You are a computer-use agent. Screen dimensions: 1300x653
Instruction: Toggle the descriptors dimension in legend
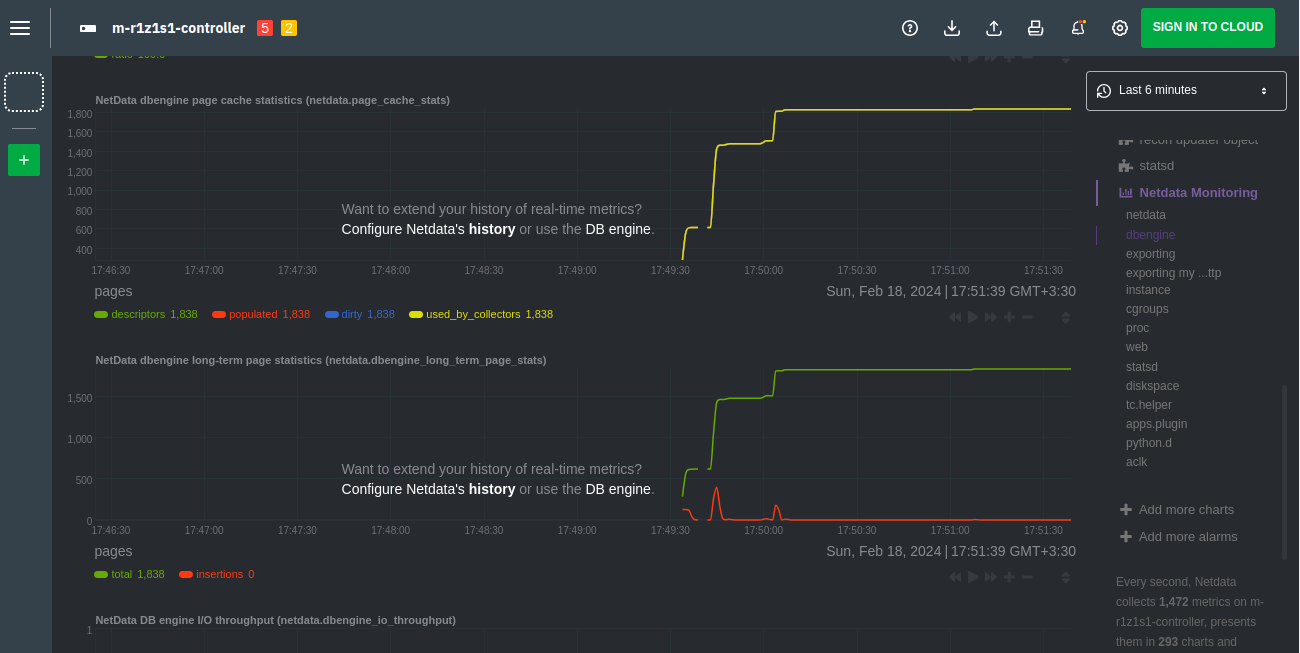coord(138,314)
